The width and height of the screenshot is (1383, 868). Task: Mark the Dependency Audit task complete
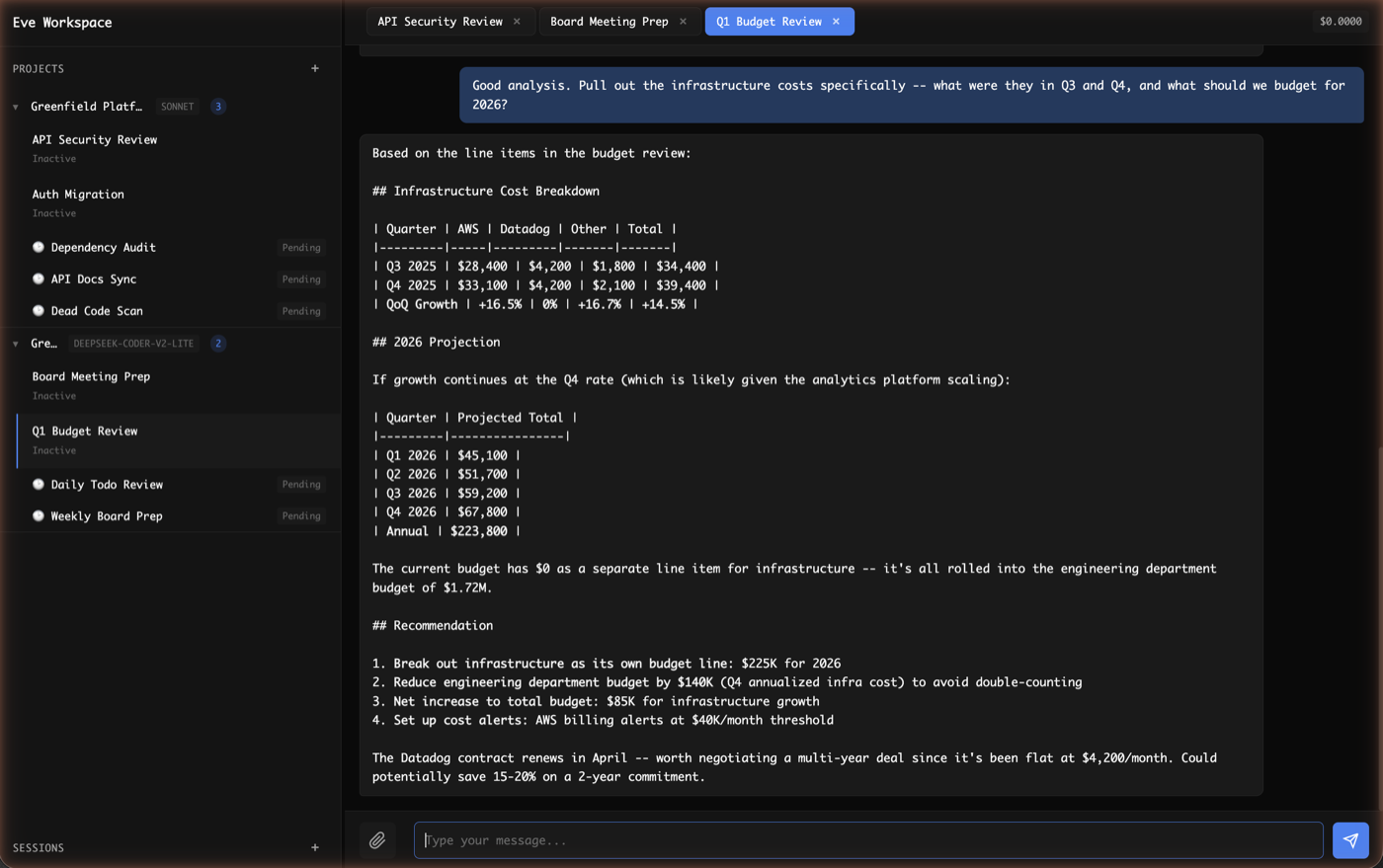tap(38, 247)
